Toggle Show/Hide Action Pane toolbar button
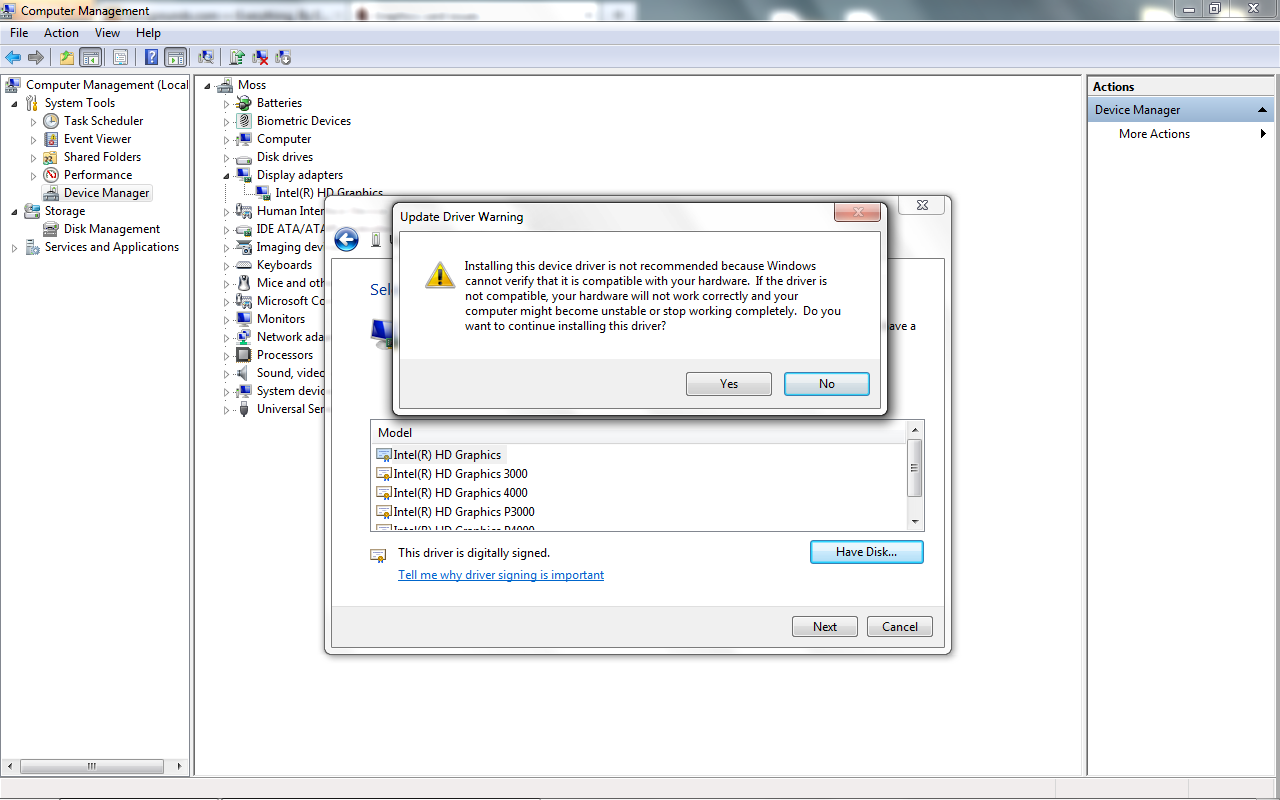The height and width of the screenshot is (800, 1280). coord(176,57)
